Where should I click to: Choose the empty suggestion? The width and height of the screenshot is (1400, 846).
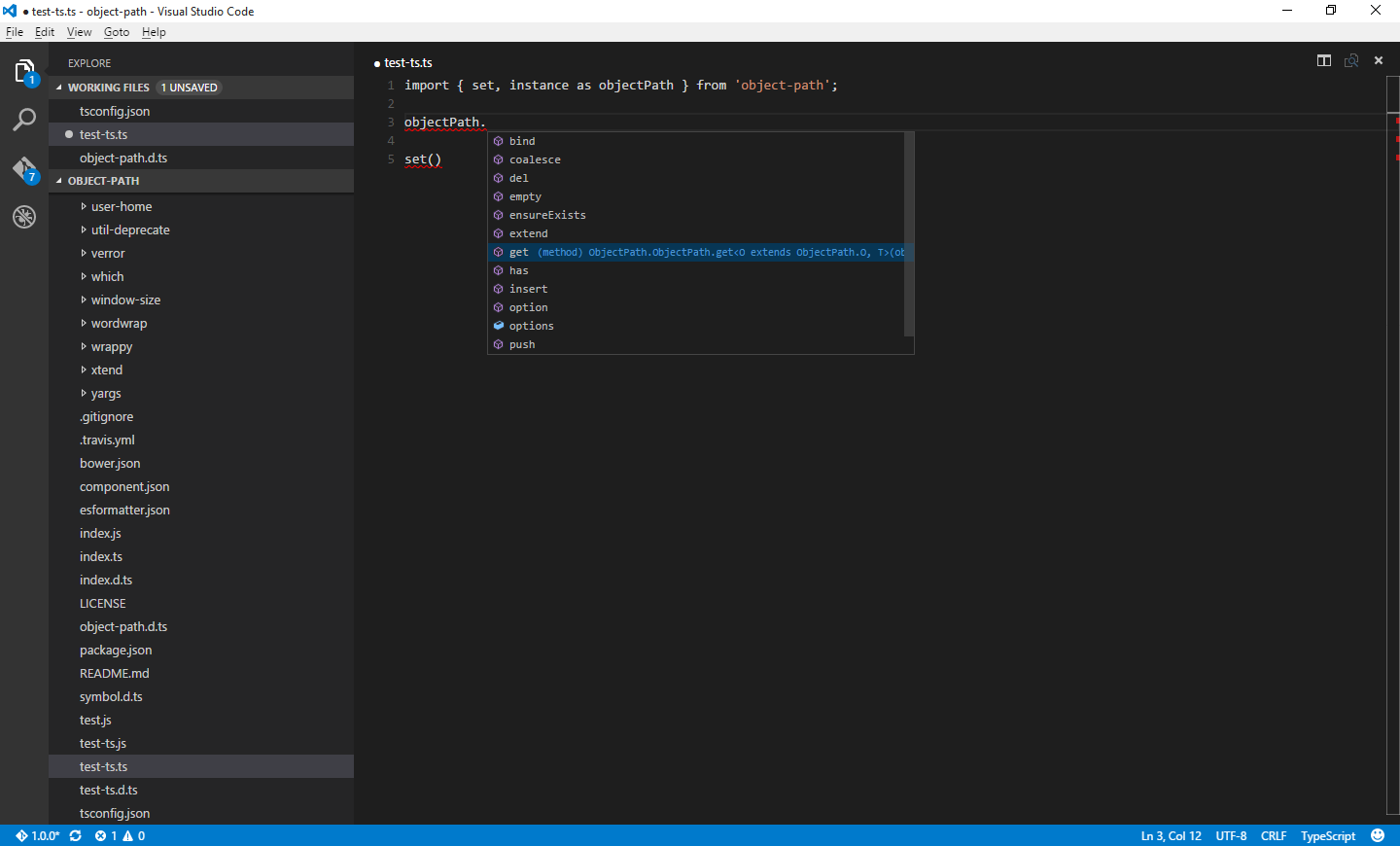coord(696,196)
